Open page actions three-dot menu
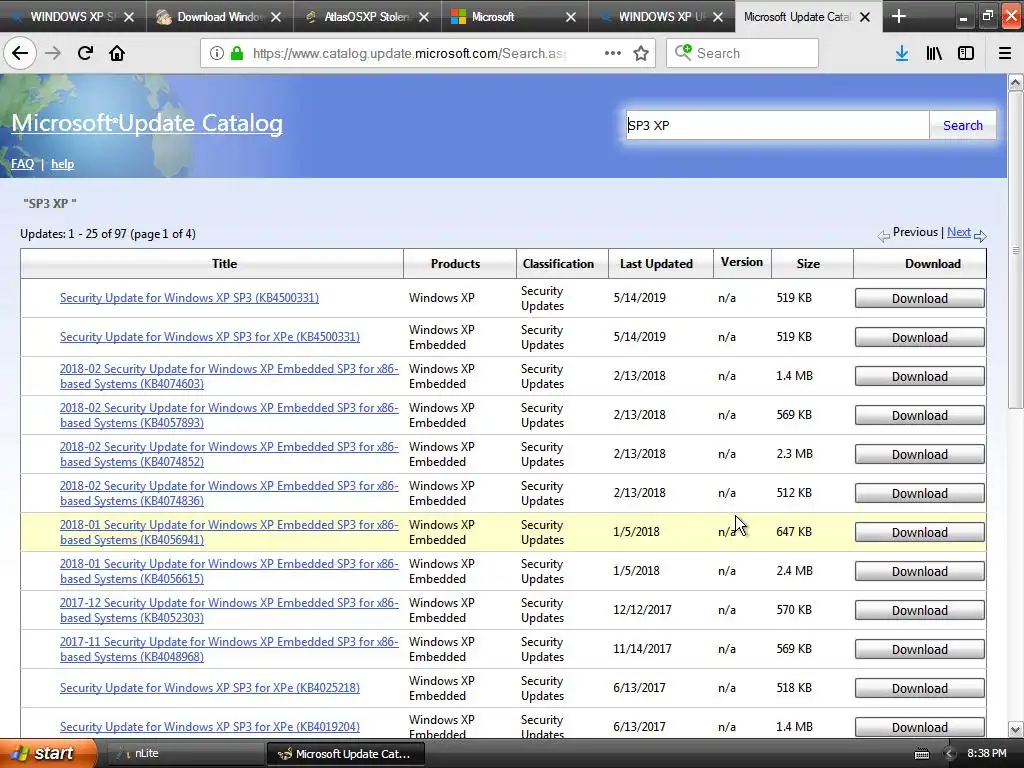This screenshot has height=768, width=1024. (x=613, y=53)
